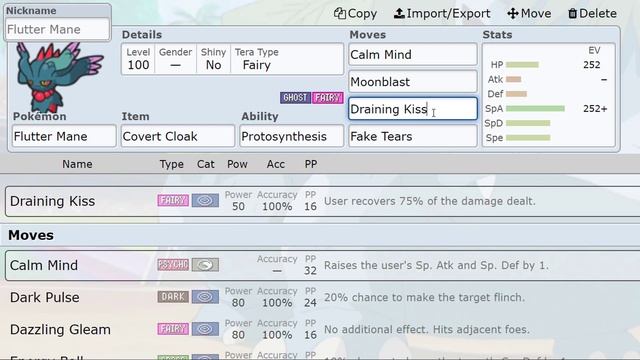This screenshot has height=360, width=640.
Task: Delete this Pokémon set
Action: coord(592,13)
